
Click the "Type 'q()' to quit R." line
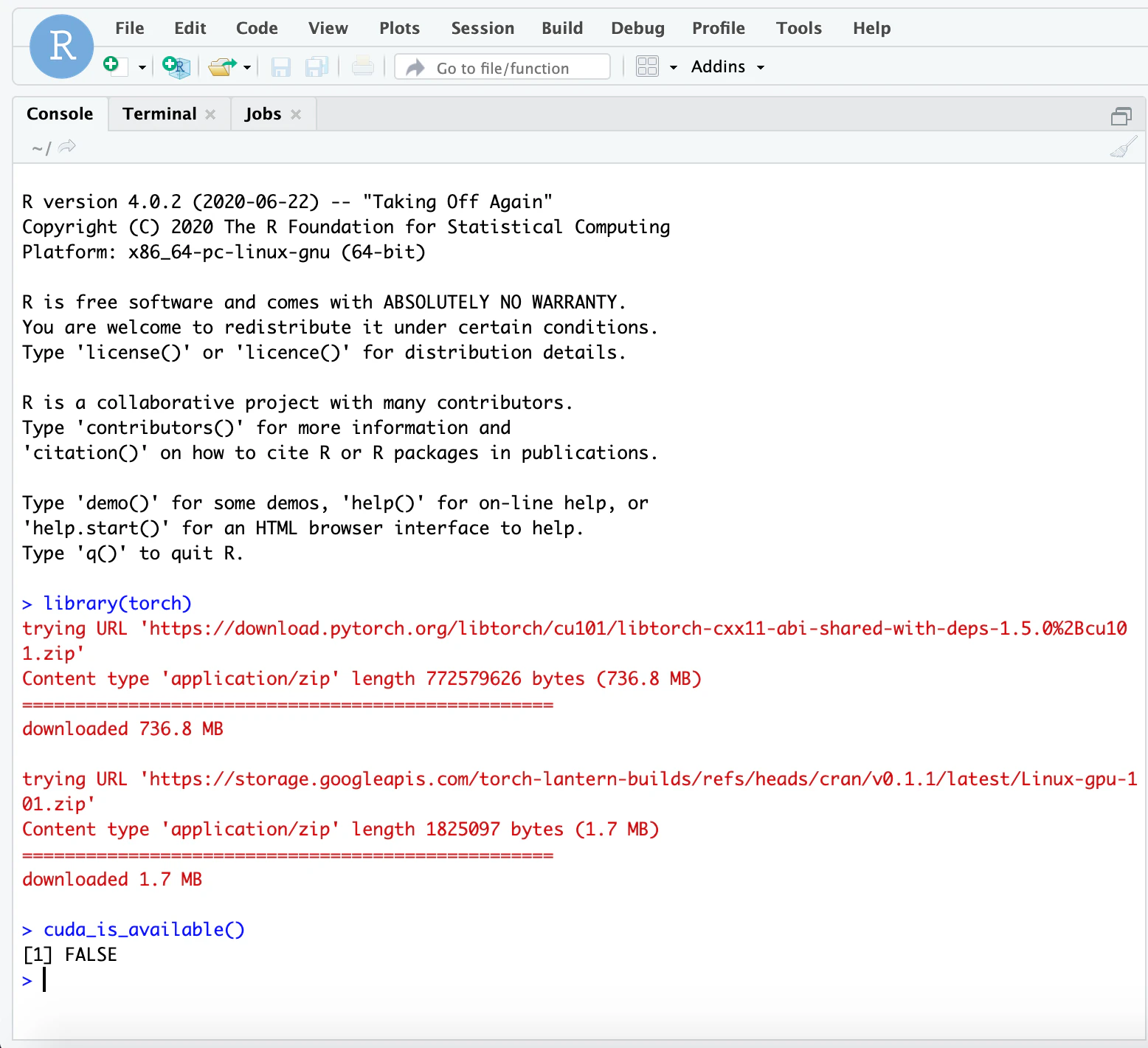pos(133,553)
